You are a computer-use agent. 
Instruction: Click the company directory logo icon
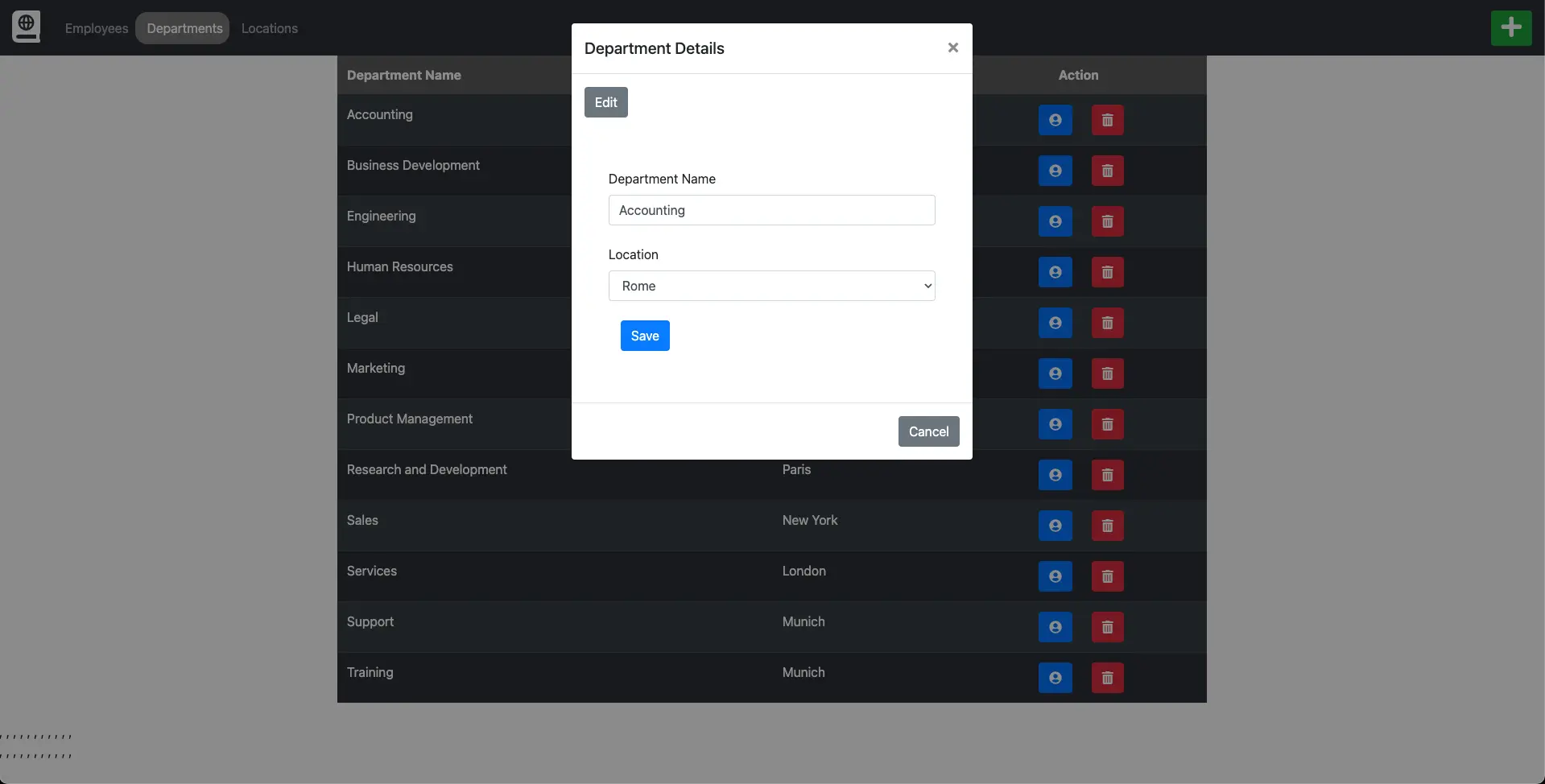point(26,27)
